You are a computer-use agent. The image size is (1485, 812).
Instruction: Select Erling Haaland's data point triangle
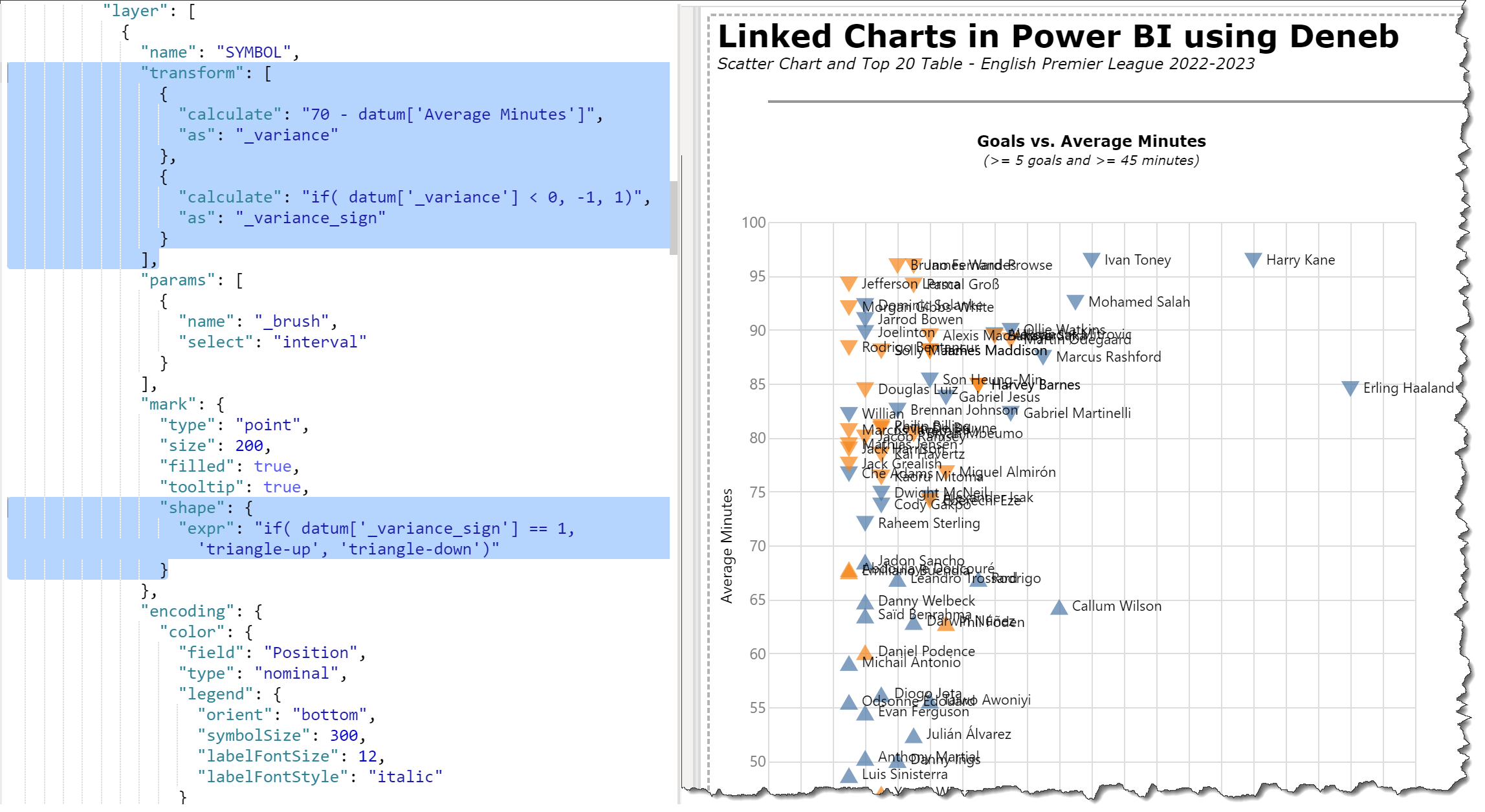click(x=1350, y=388)
